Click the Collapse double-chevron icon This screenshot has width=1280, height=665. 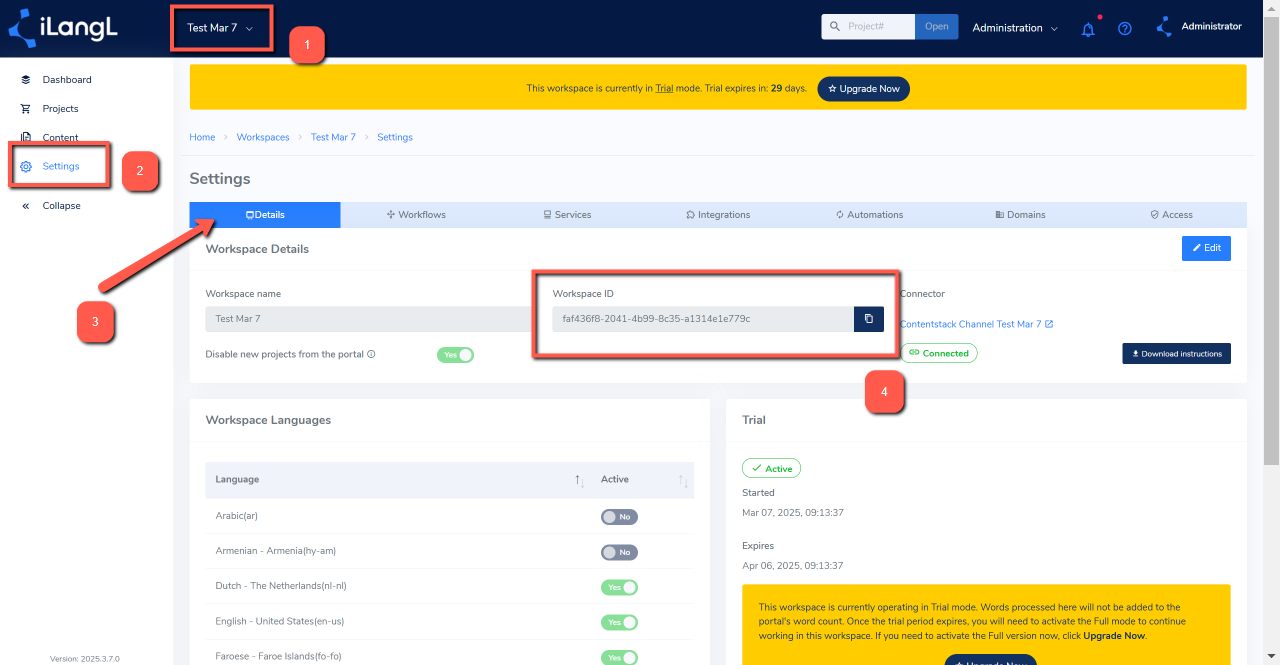pos(26,206)
